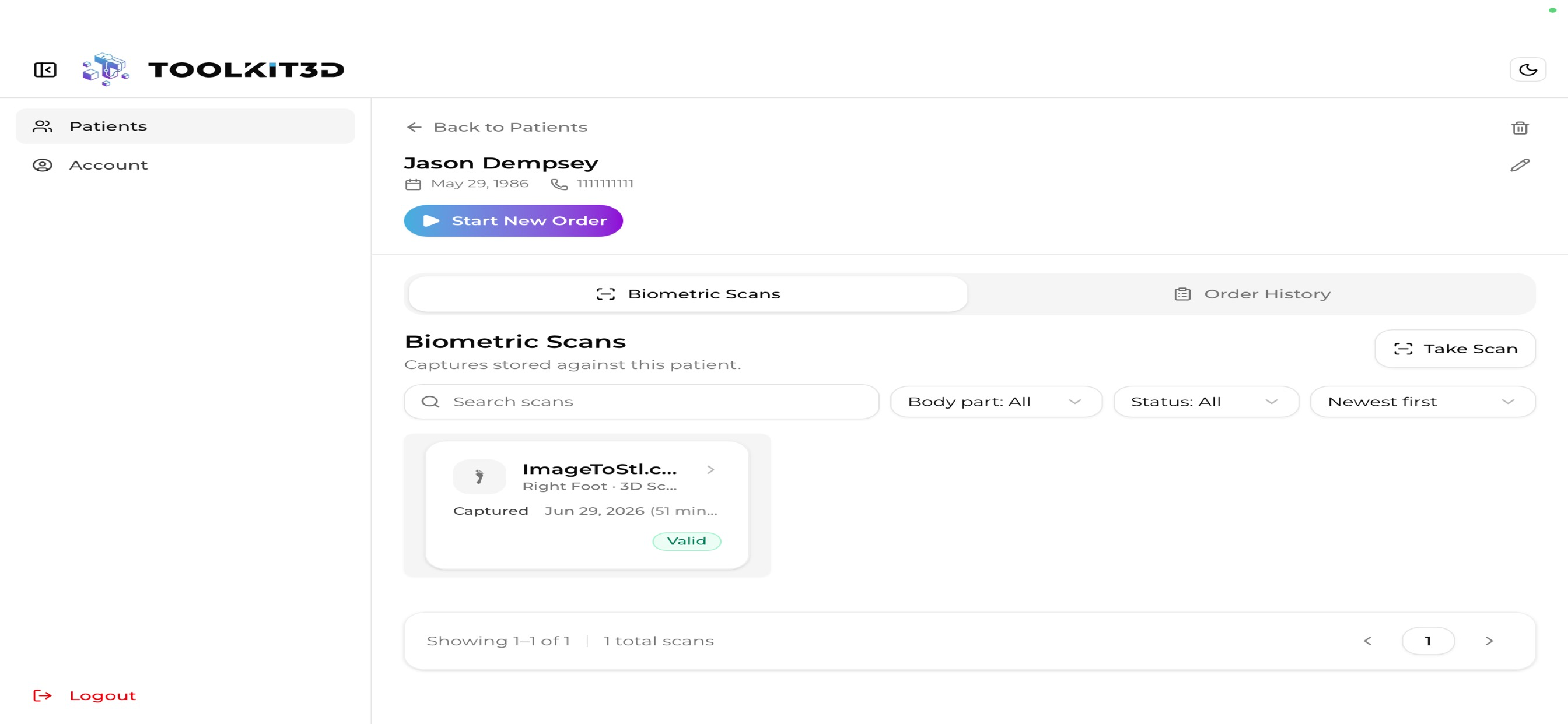Log out using the Logout link
The image size is (1568, 724).
pos(85,695)
